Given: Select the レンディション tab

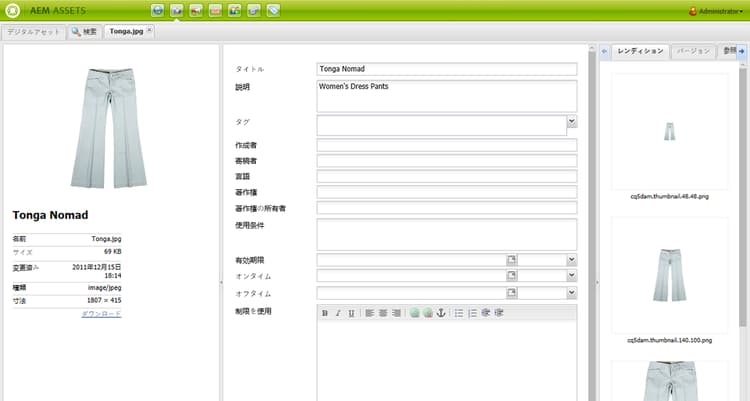Looking at the screenshot, I should coord(640,51).
